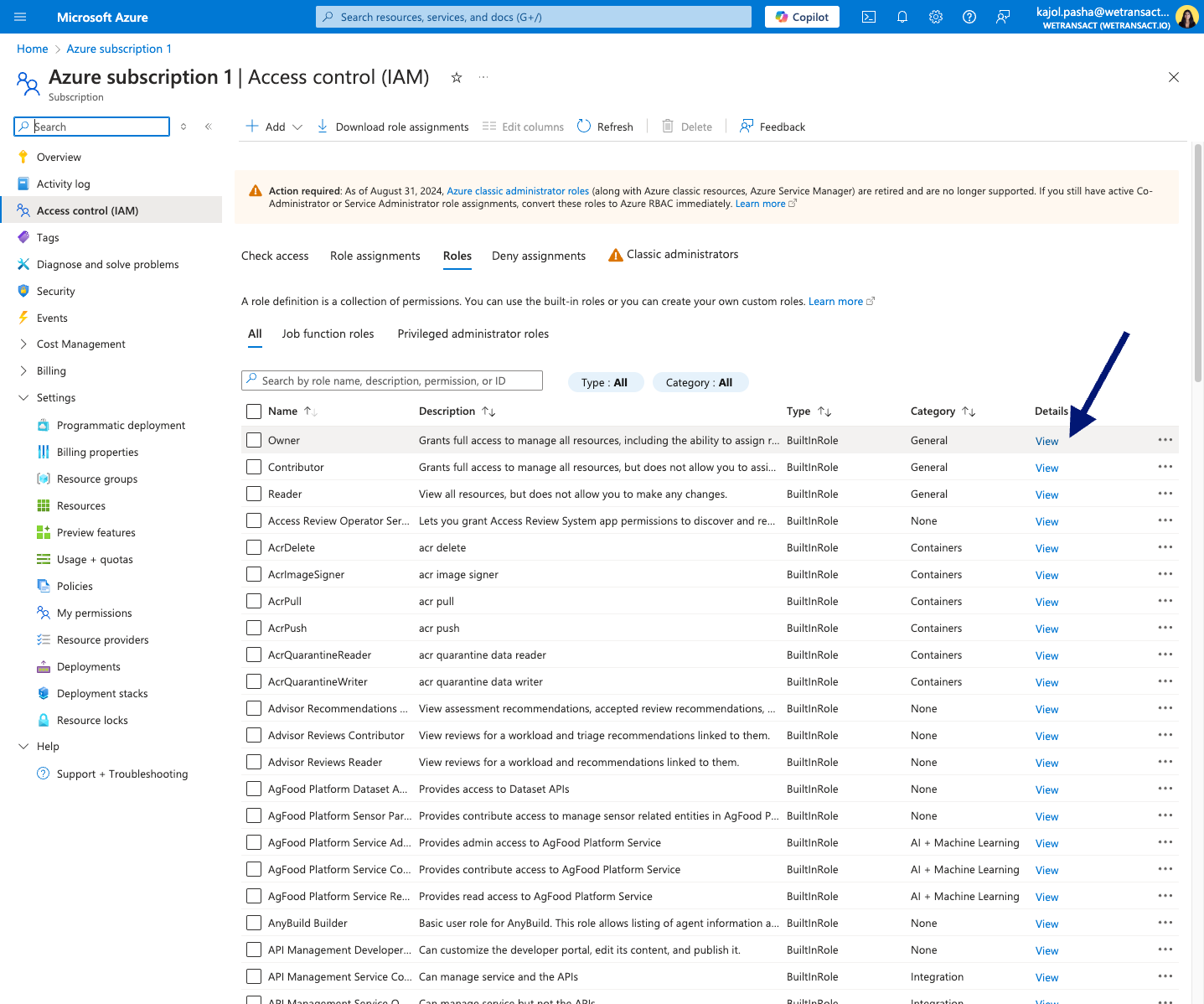The image size is (1204, 1004).
Task: Check the Contributor role checkbox
Action: click(x=254, y=467)
